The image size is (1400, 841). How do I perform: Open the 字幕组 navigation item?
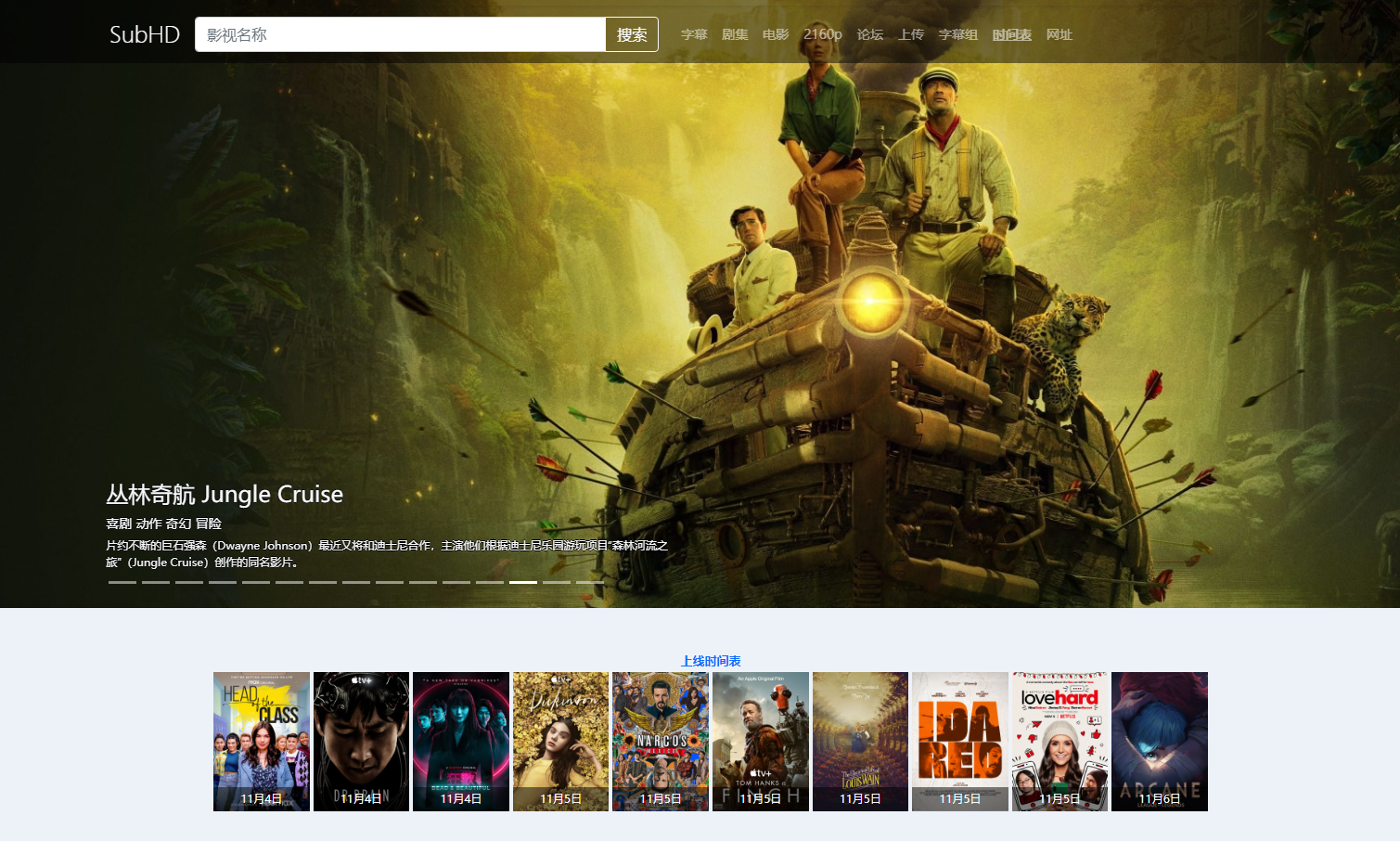(x=958, y=34)
